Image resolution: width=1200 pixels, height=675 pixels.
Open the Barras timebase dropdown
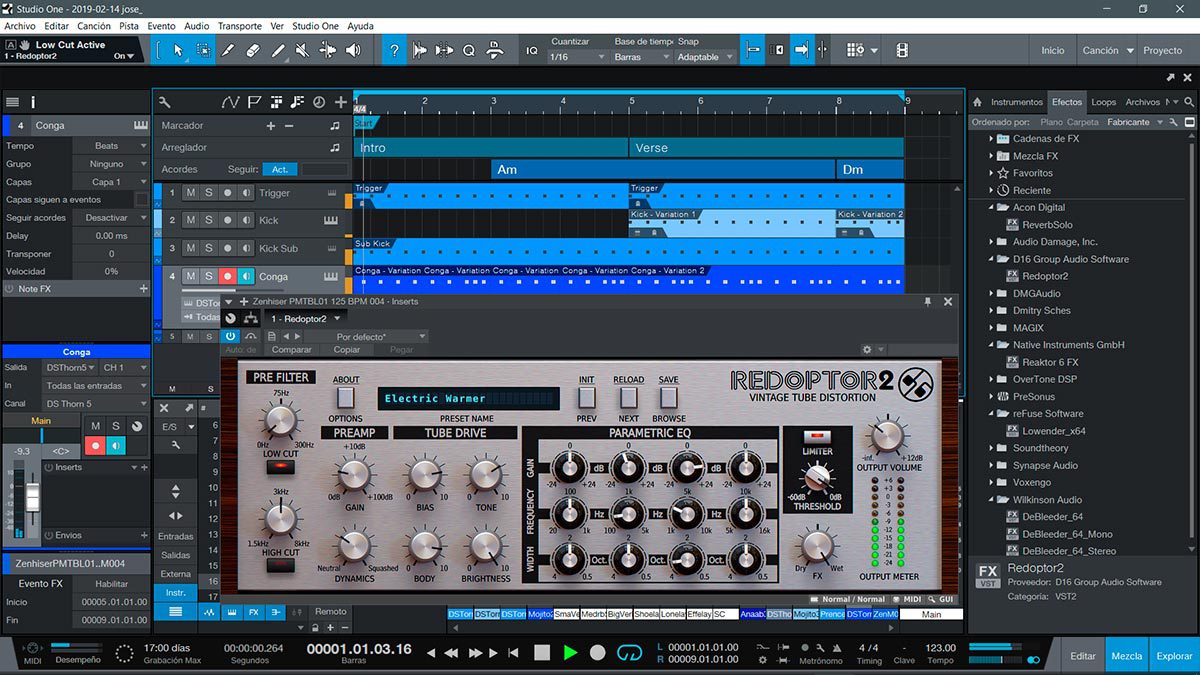point(641,57)
